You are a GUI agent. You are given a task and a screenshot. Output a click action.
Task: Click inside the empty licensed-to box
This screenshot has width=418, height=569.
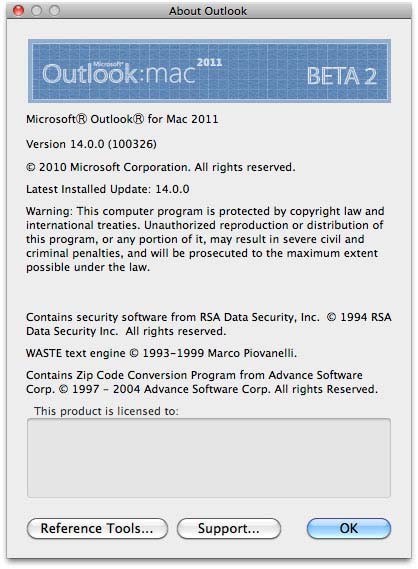tap(209, 458)
